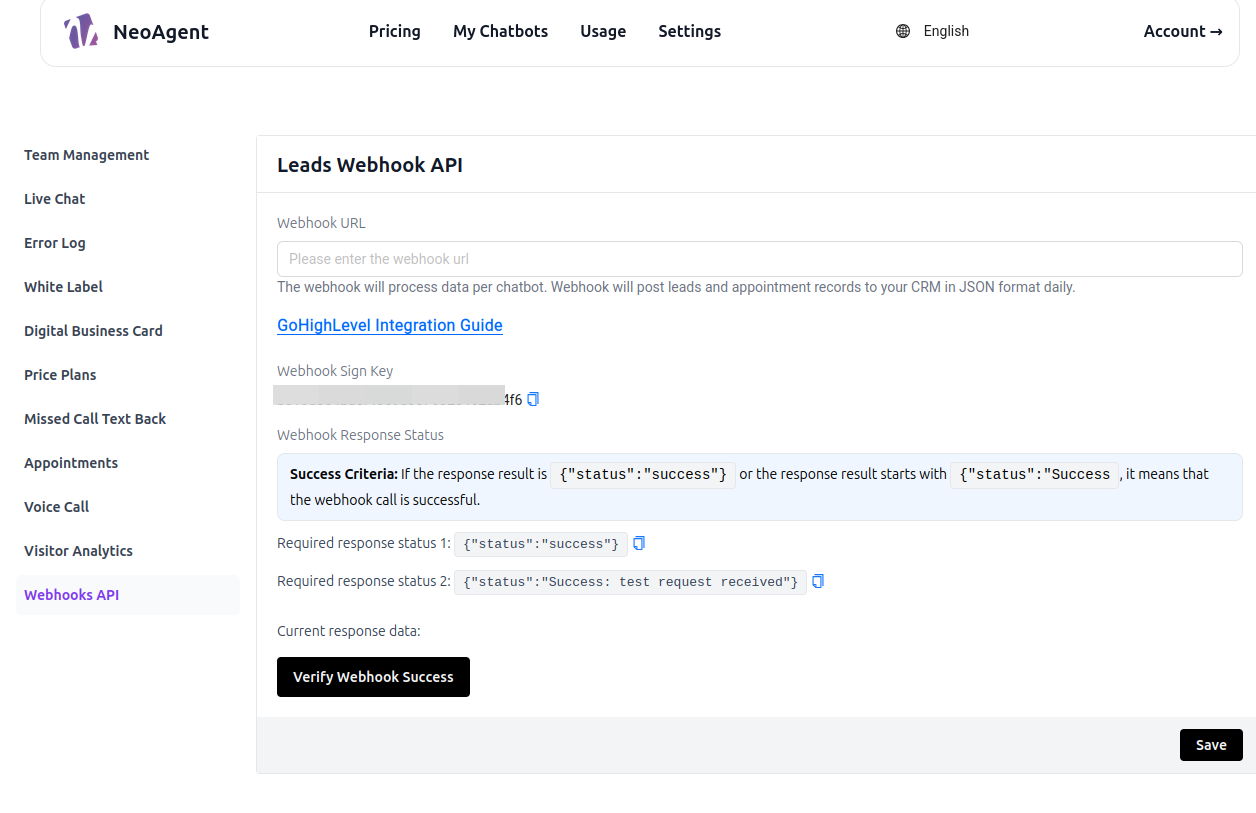View Visitor Analytics
The height and width of the screenshot is (813, 1256).
78,550
